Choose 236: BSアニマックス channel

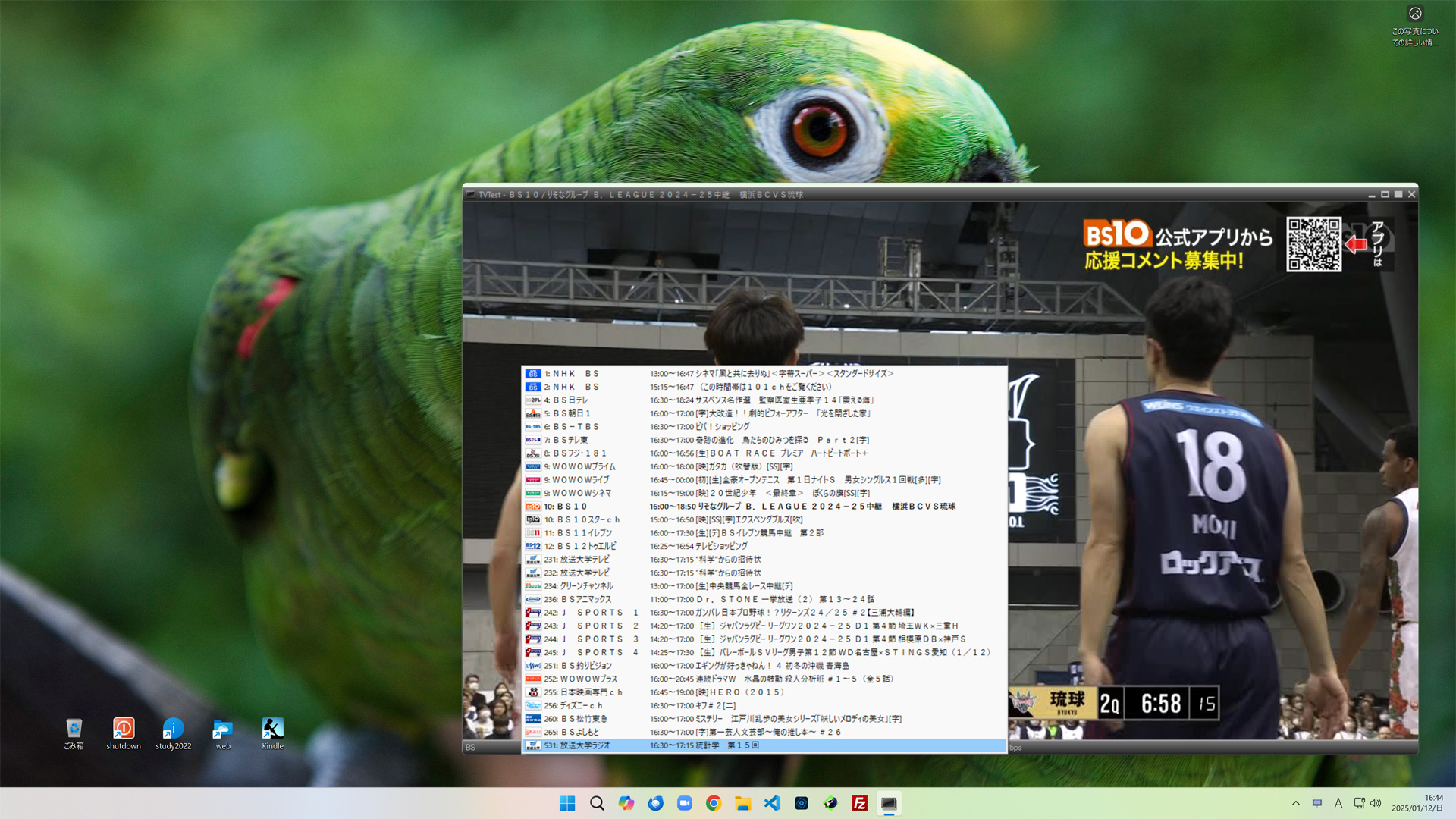764,599
